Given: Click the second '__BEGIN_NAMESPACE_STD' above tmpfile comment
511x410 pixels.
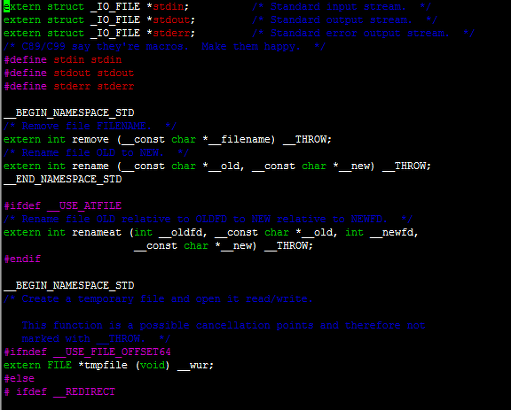Looking at the screenshot, I should (x=69, y=286).
